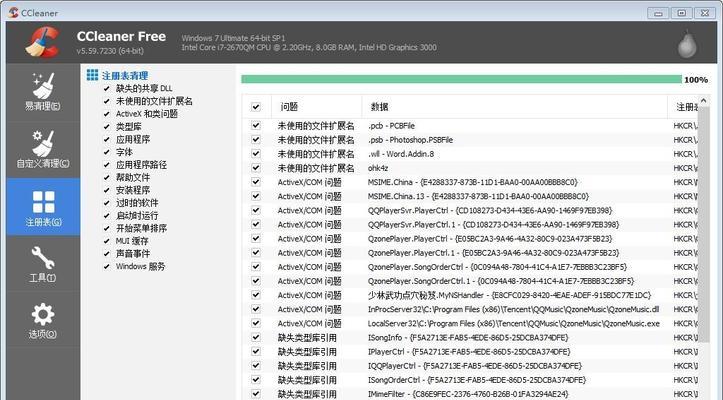
Task: Toggle the 缺失的共享 DLL option
Action: [107, 89]
